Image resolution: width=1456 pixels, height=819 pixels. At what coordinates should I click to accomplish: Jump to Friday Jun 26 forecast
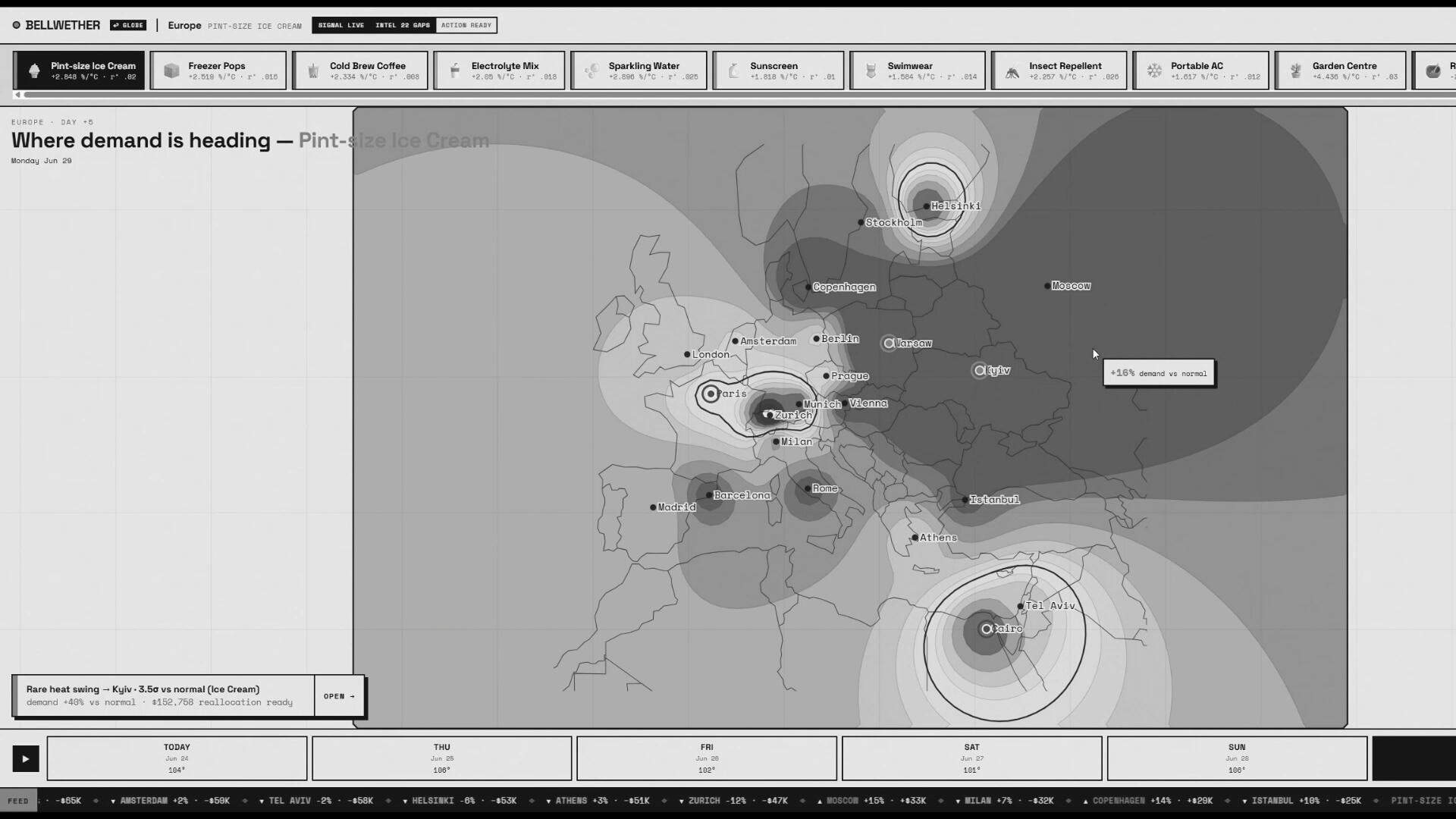pos(707,758)
